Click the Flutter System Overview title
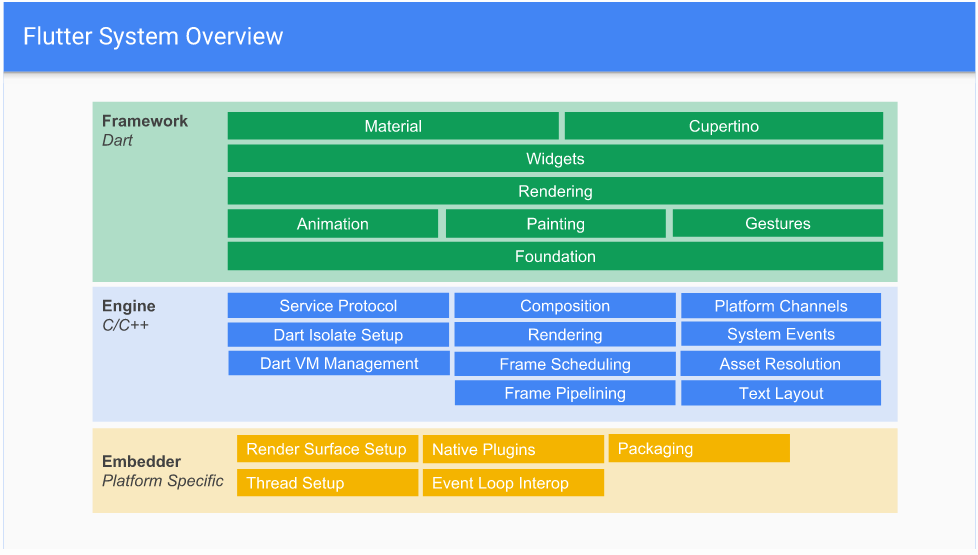Viewport: 978px width, 555px height. pyautogui.click(x=153, y=36)
